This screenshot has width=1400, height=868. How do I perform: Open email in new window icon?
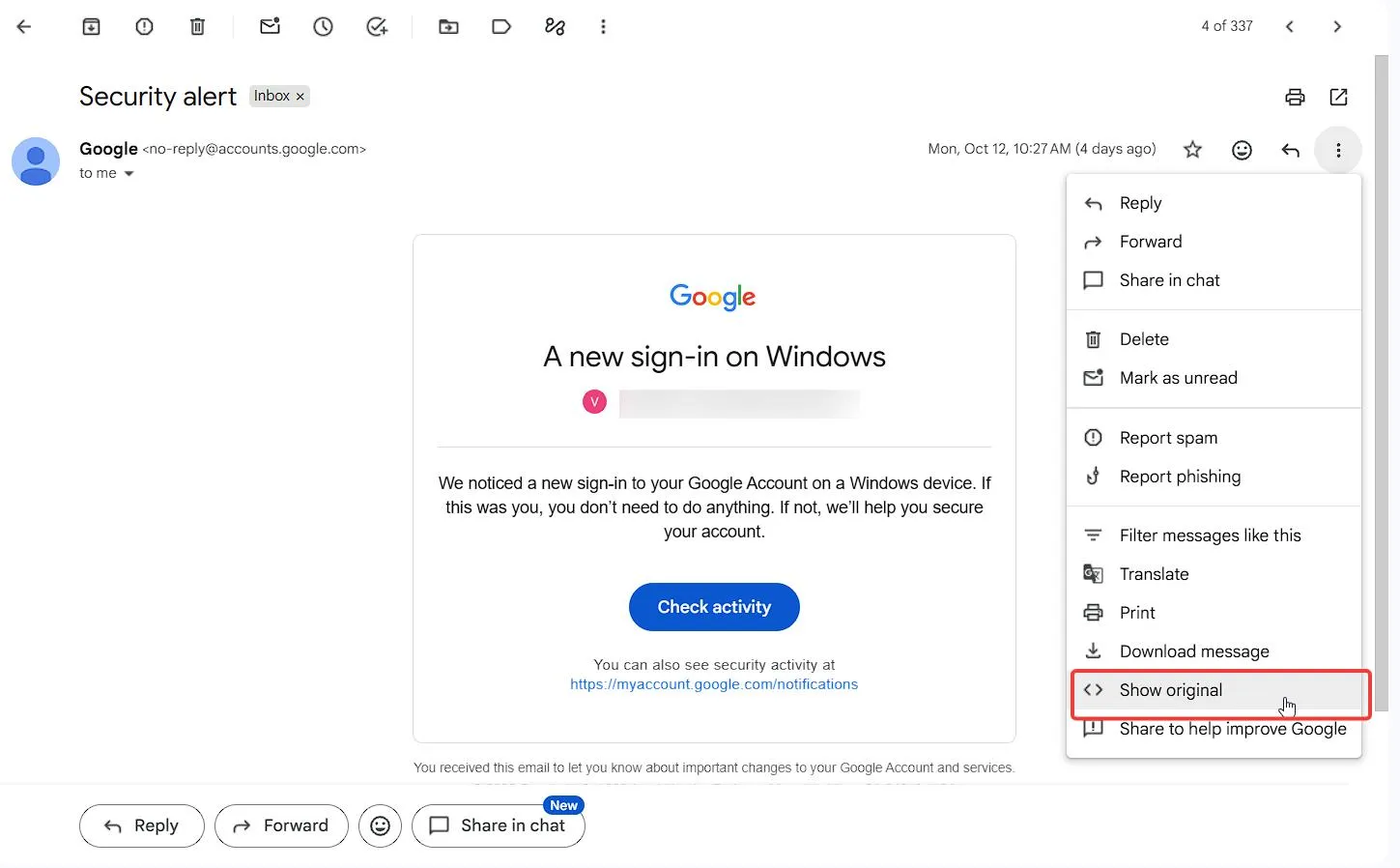coord(1338,97)
